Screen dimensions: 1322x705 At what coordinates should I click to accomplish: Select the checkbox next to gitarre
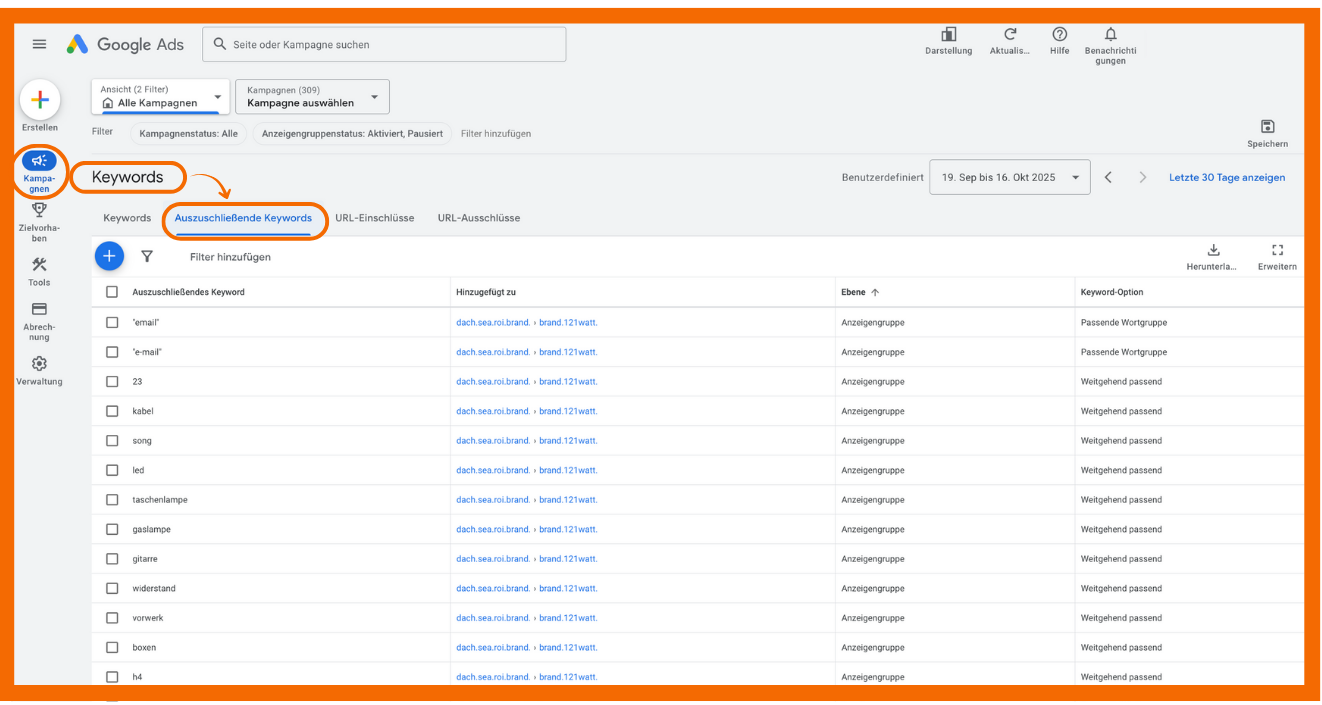[x=112, y=559]
